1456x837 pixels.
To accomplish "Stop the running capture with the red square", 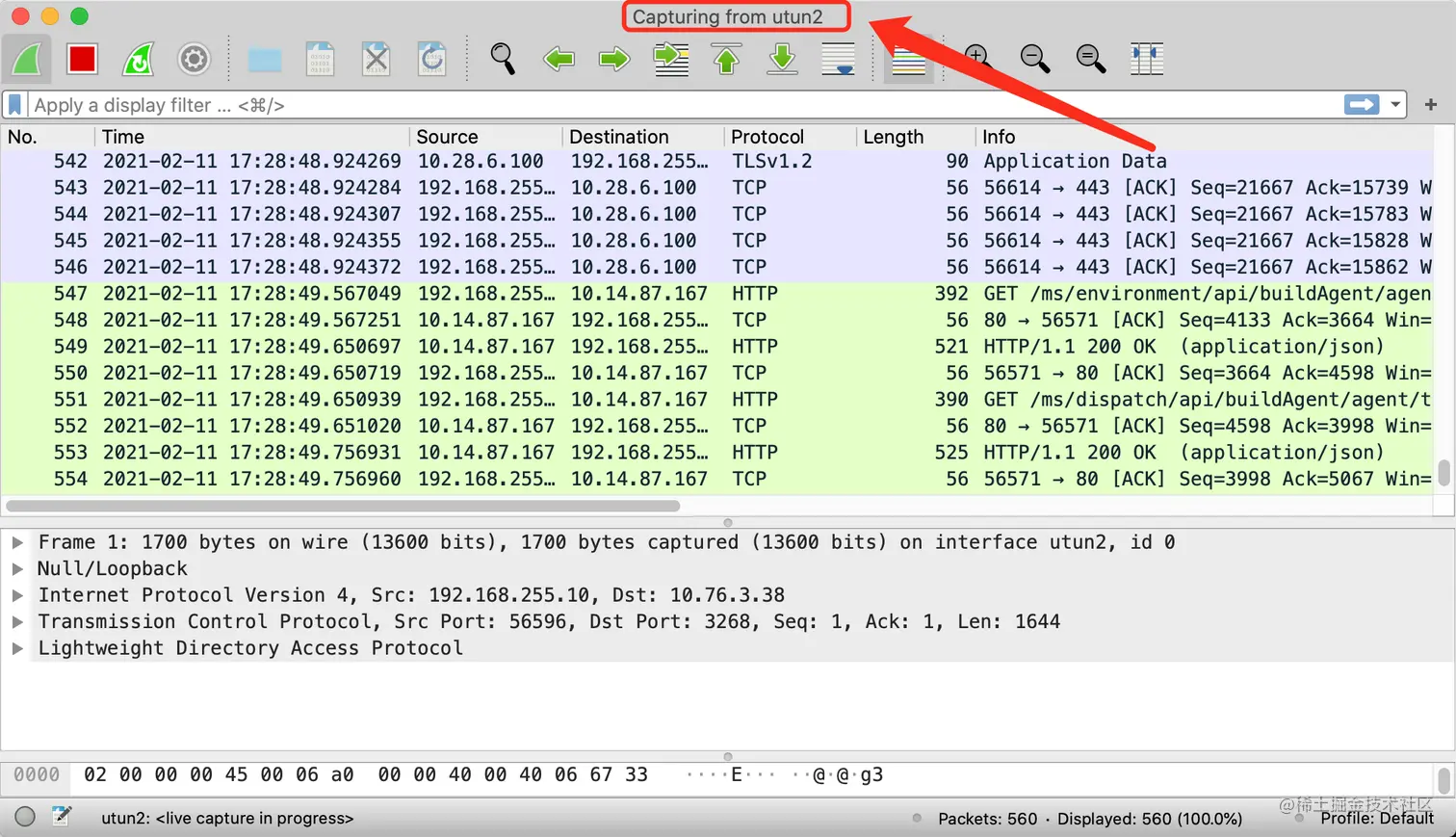I will [82, 59].
